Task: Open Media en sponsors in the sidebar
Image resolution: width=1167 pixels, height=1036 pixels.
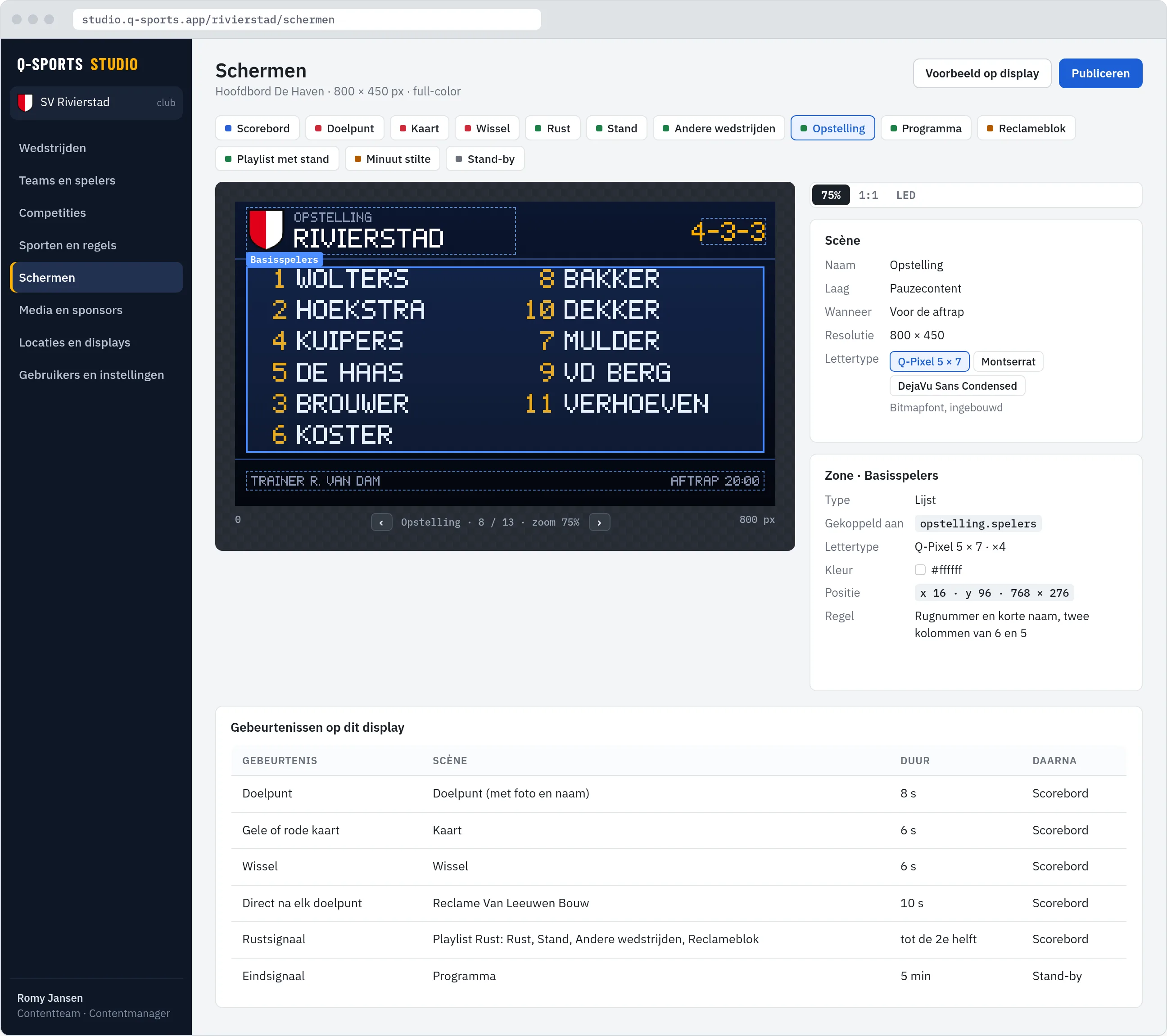Action: coord(96,310)
